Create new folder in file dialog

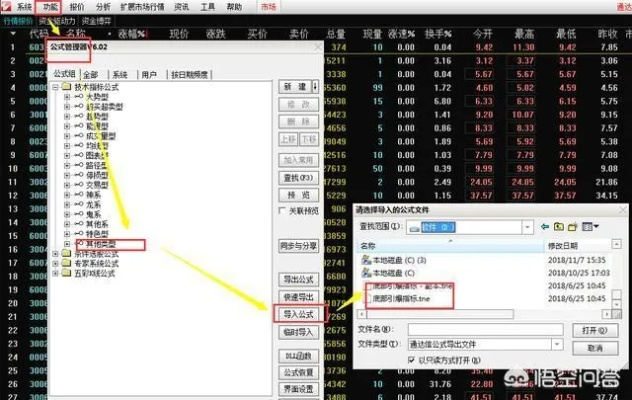point(573,227)
